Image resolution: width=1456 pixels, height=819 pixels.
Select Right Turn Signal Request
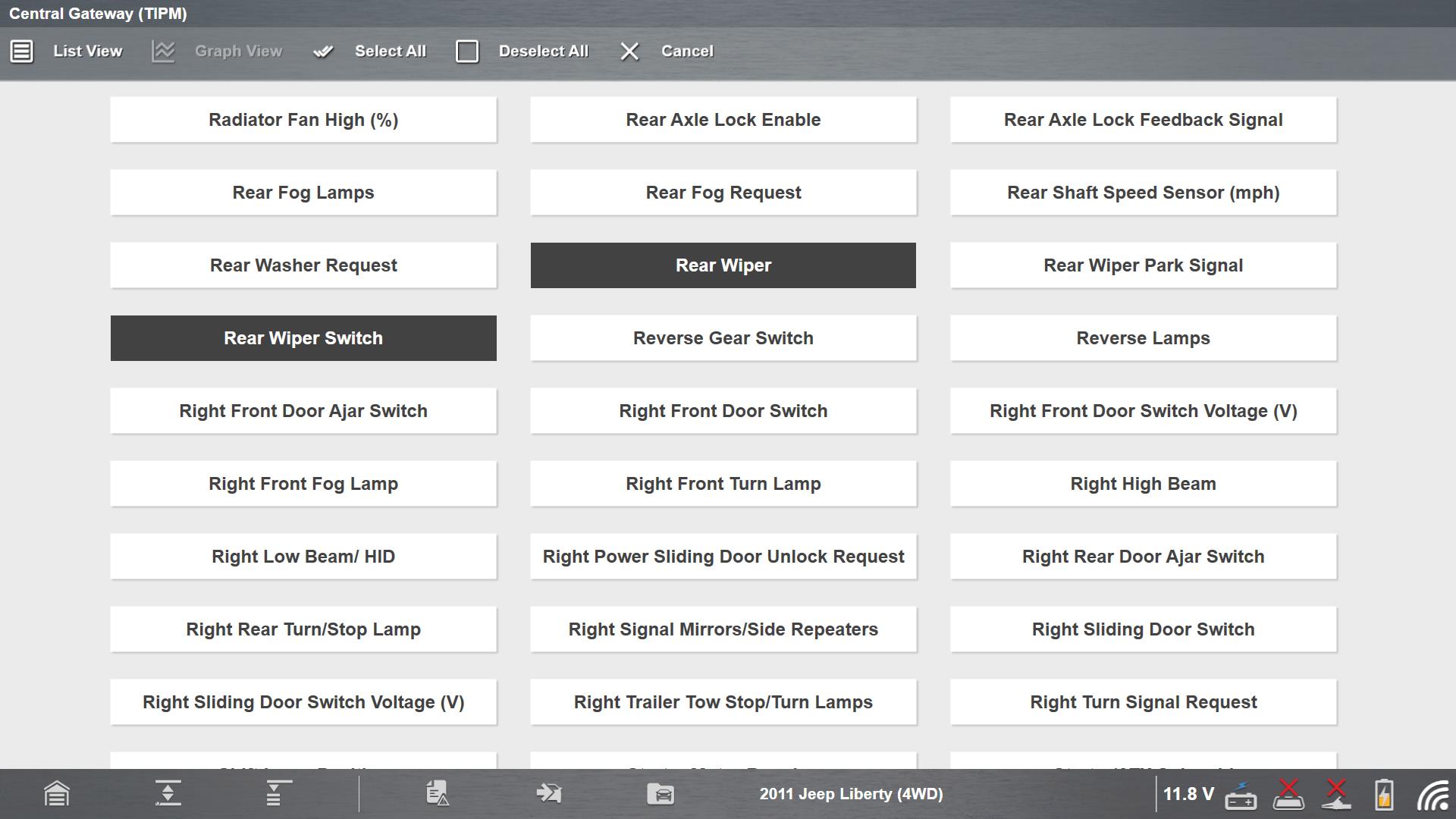[x=1143, y=702]
